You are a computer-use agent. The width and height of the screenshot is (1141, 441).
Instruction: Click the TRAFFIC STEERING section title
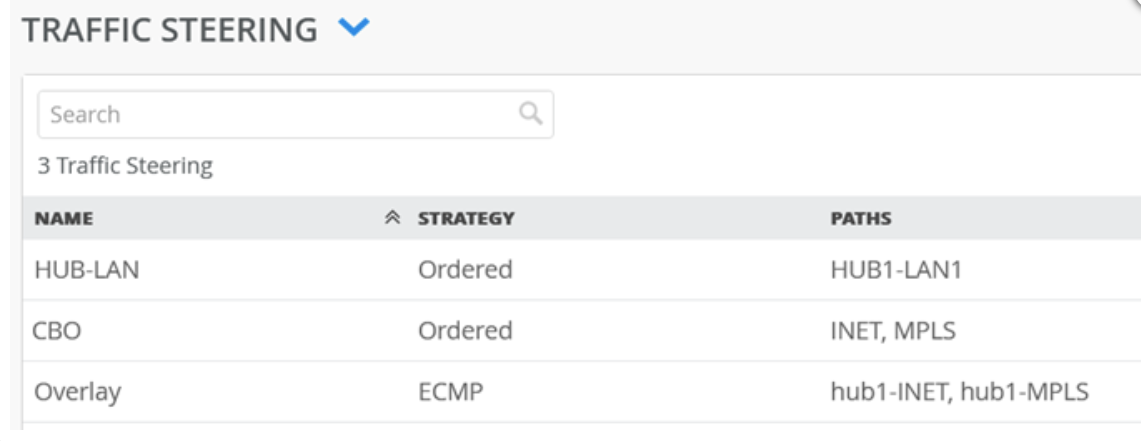click(x=169, y=30)
